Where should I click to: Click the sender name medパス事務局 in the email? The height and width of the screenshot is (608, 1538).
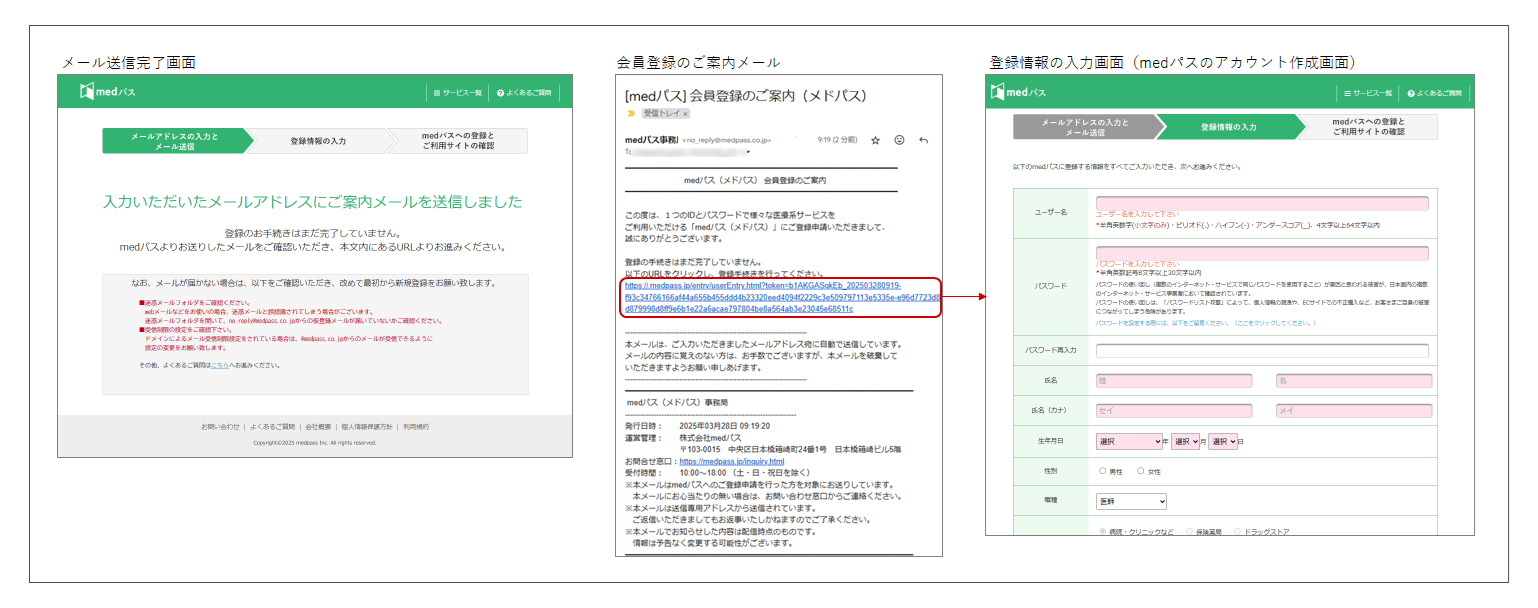651,141
